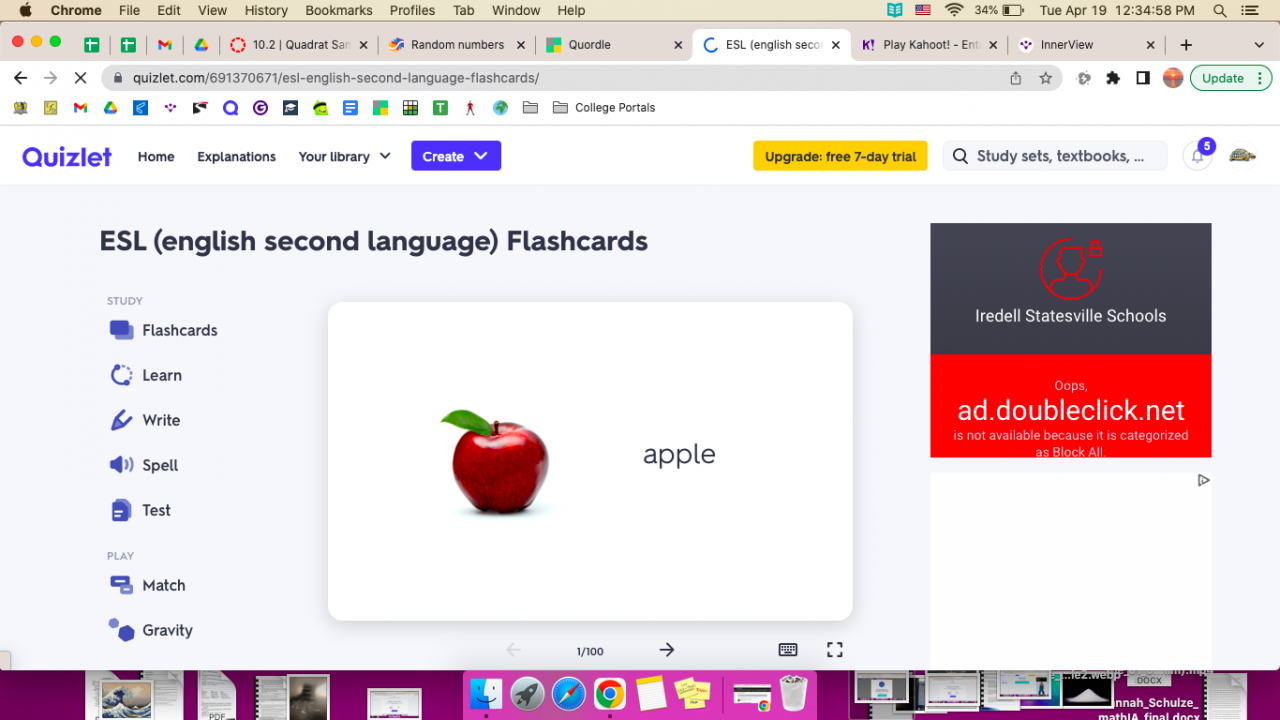Open Finder from the Dock
This screenshot has width=1280, height=720.
487,693
